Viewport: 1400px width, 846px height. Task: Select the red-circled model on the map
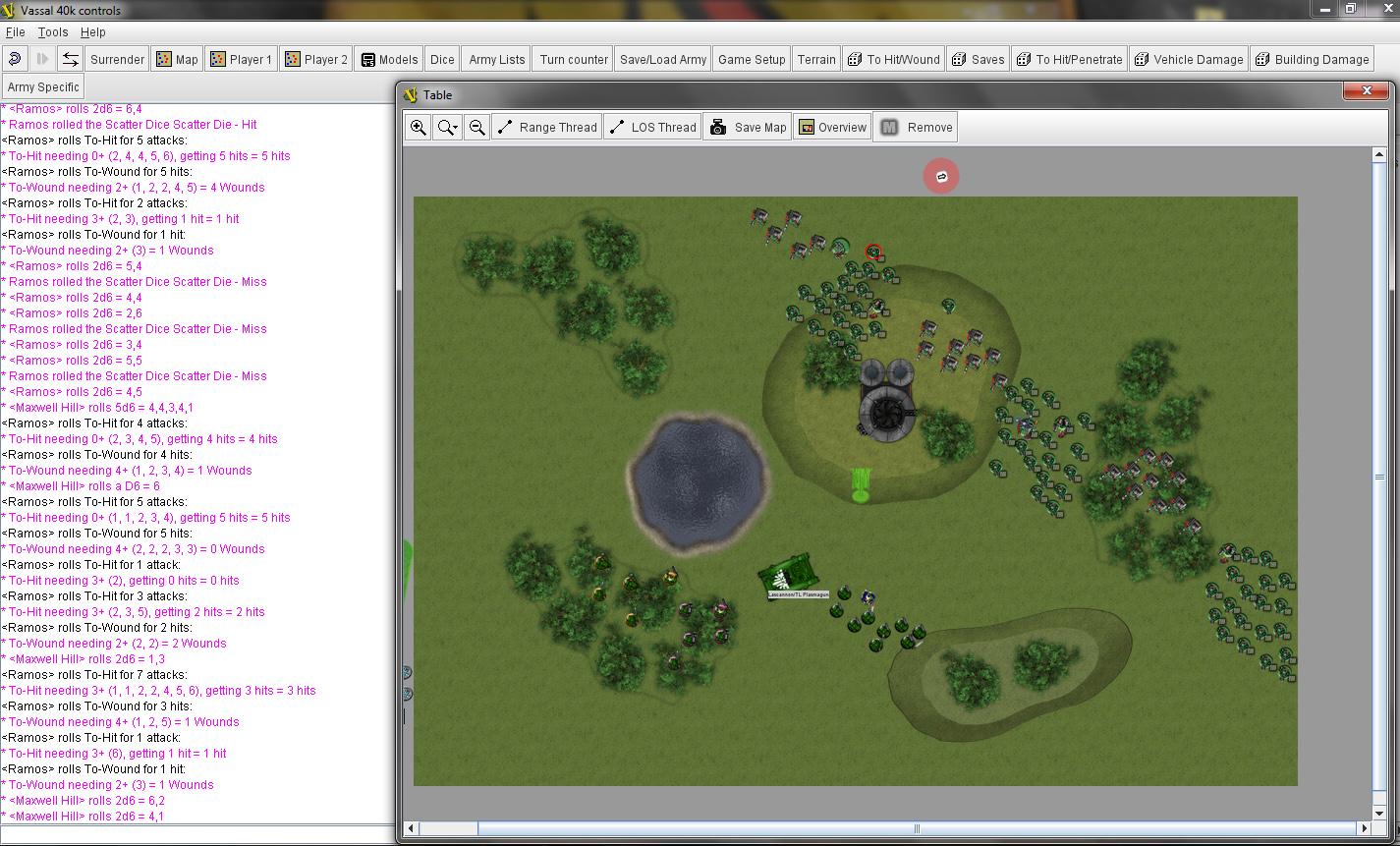873,253
